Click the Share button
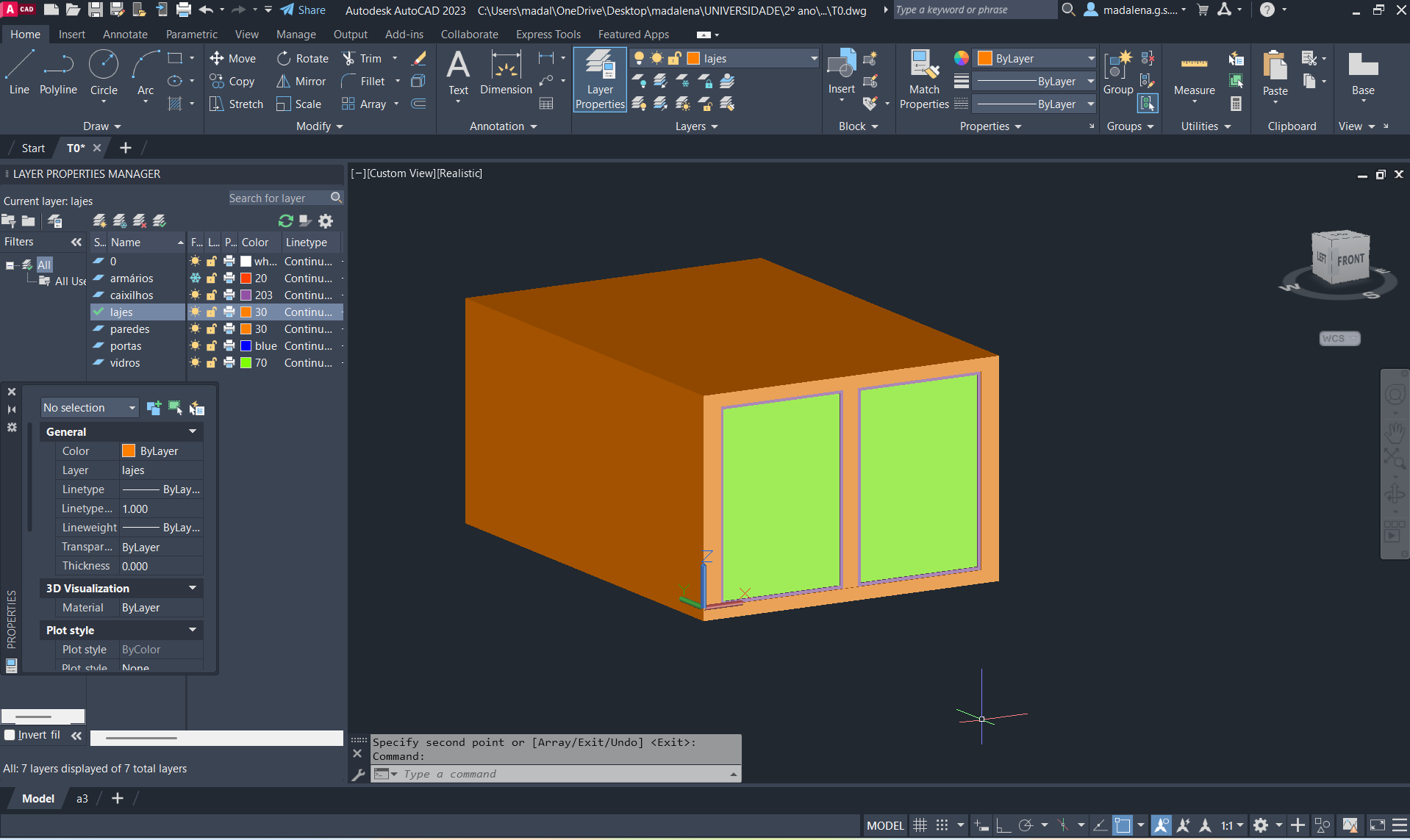Viewport: 1410px width, 840px height. 304,10
